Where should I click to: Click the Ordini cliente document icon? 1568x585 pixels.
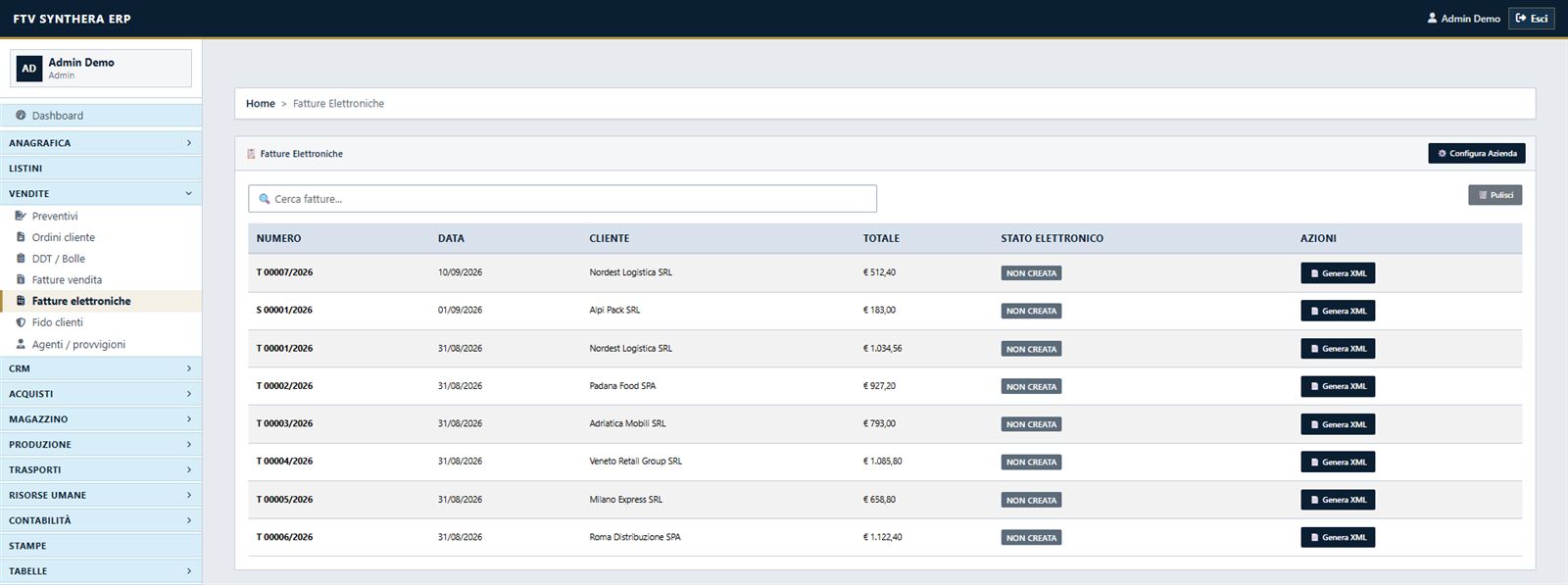[21, 237]
